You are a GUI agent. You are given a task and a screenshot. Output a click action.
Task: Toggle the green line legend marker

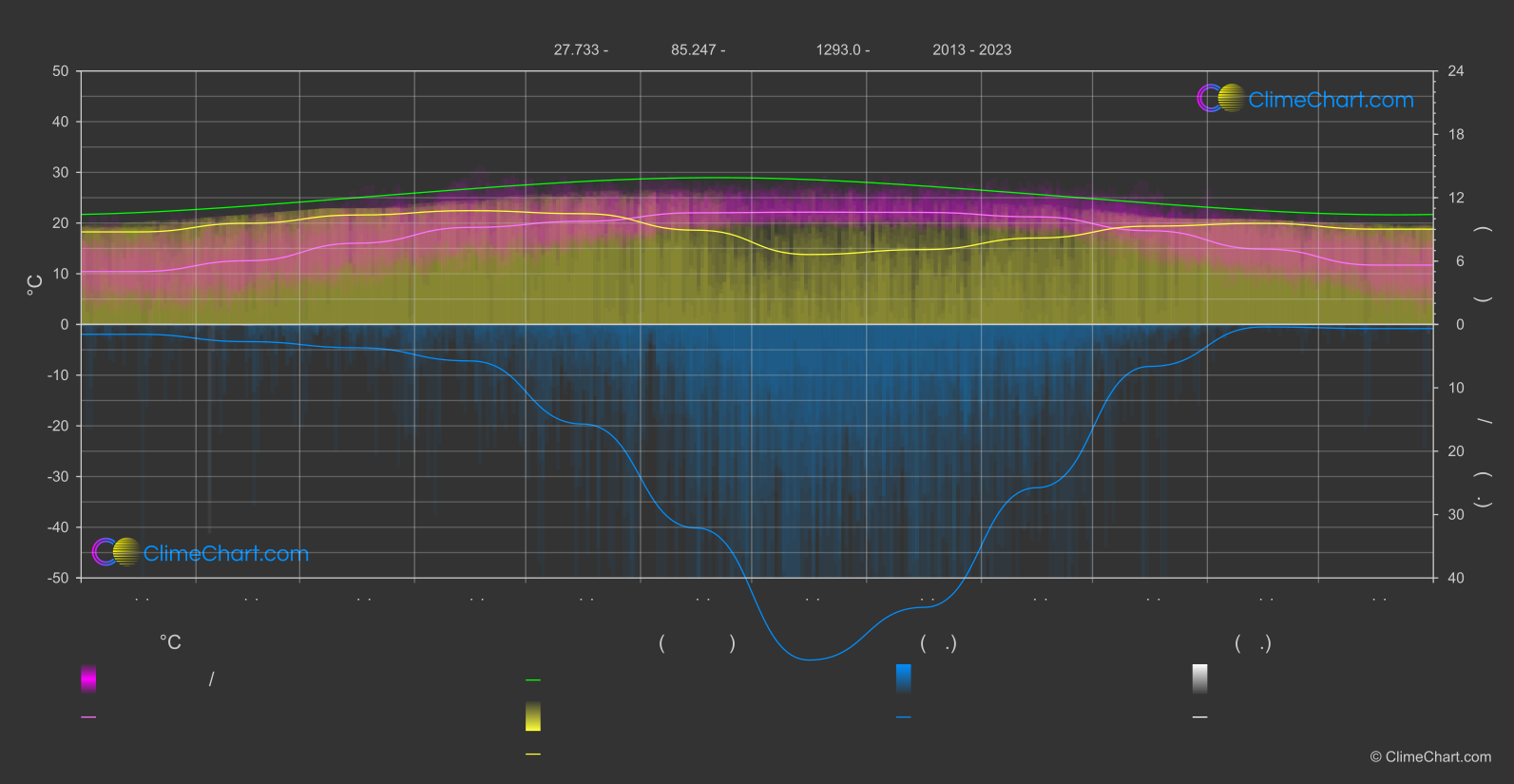click(533, 680)
